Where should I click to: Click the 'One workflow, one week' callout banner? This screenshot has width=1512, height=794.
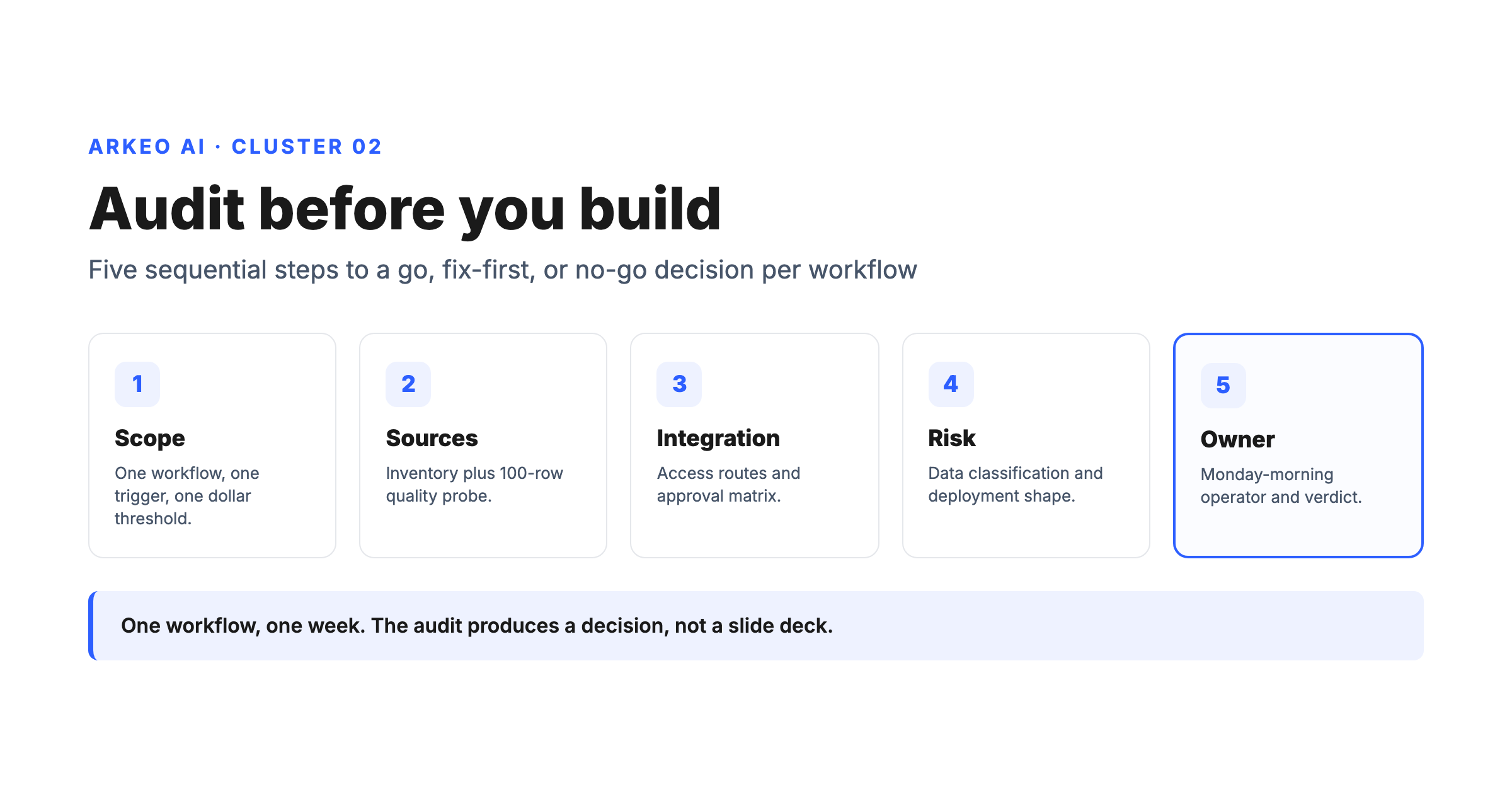pos(756,626)
